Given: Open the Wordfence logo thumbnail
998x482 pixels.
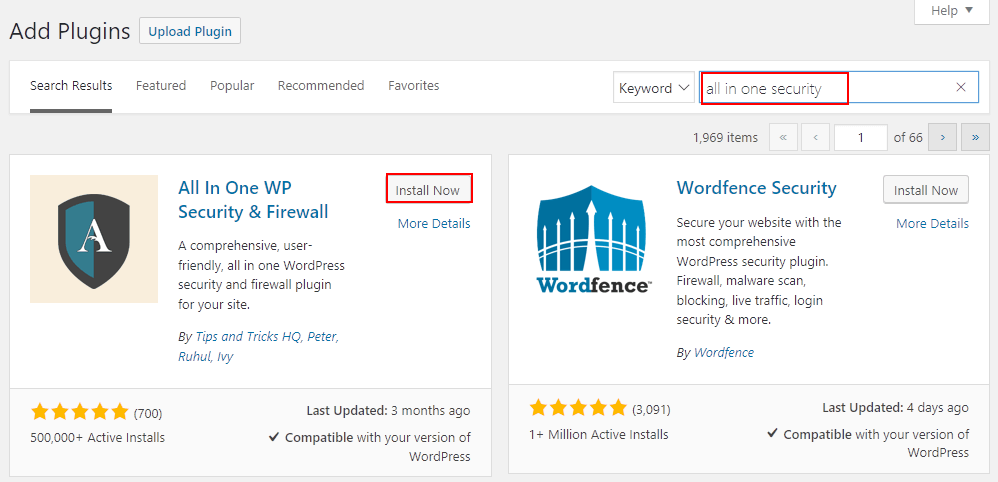Looking at the screenshot, I should pos(592,239).
